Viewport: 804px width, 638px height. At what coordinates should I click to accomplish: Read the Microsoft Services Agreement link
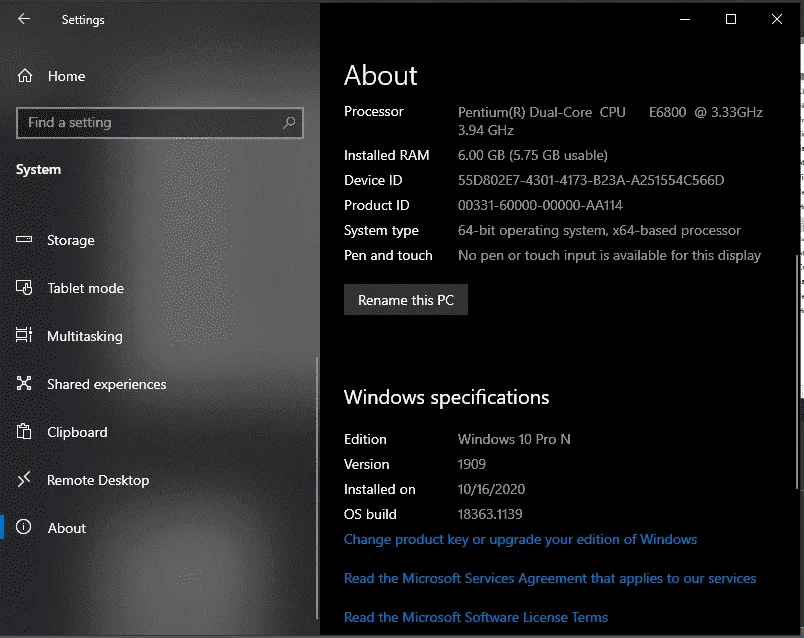(x=550, y=579)
